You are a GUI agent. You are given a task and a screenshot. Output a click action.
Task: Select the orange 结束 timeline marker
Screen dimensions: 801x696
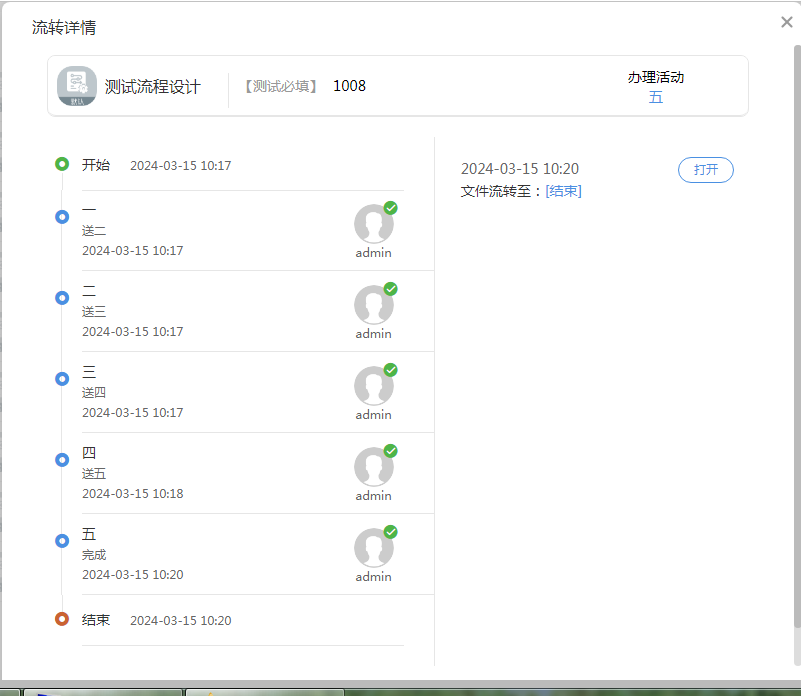tap(62, 619)
